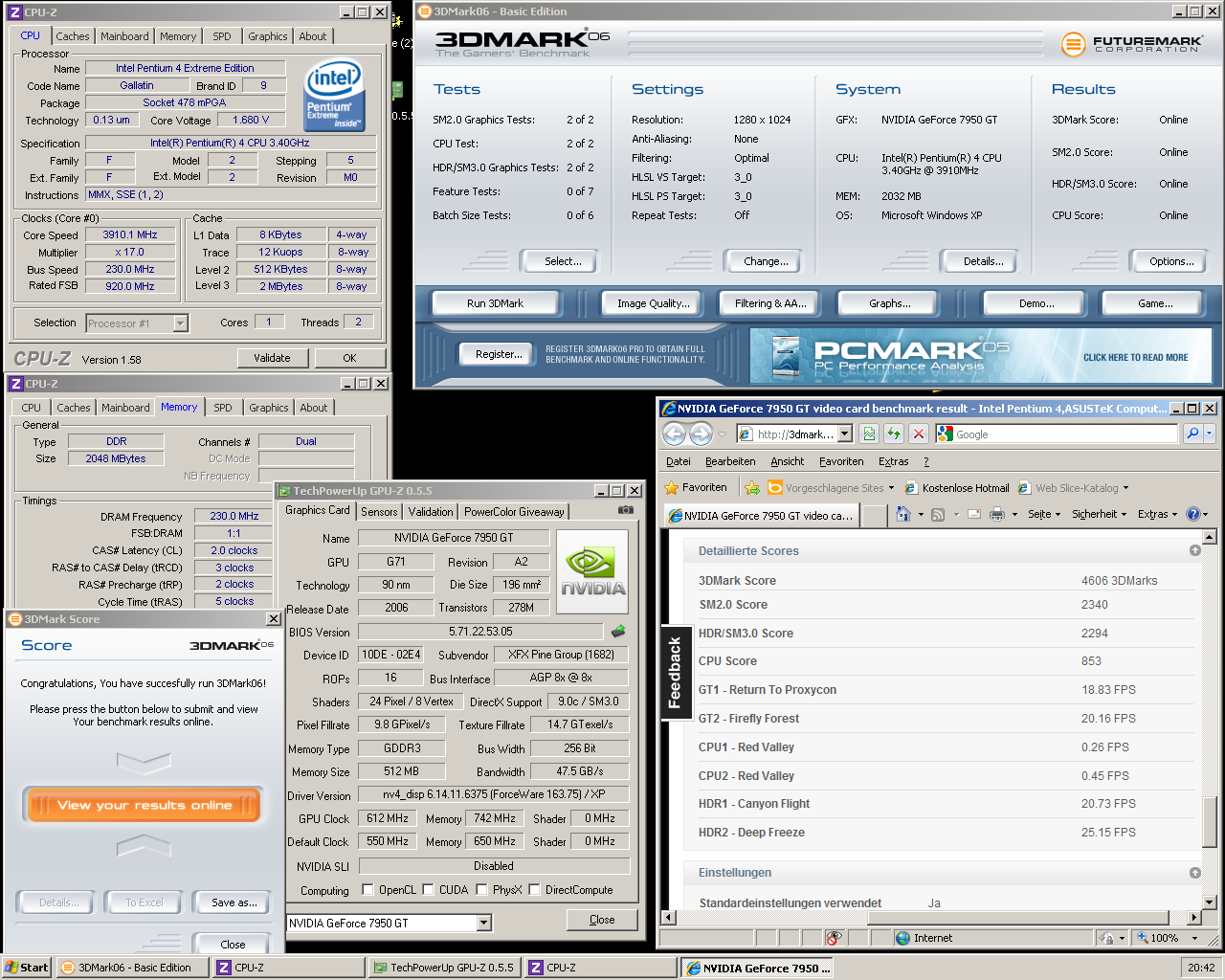Click the add to favorites bar star icon
1225x980 pixels.
(752, 487)
